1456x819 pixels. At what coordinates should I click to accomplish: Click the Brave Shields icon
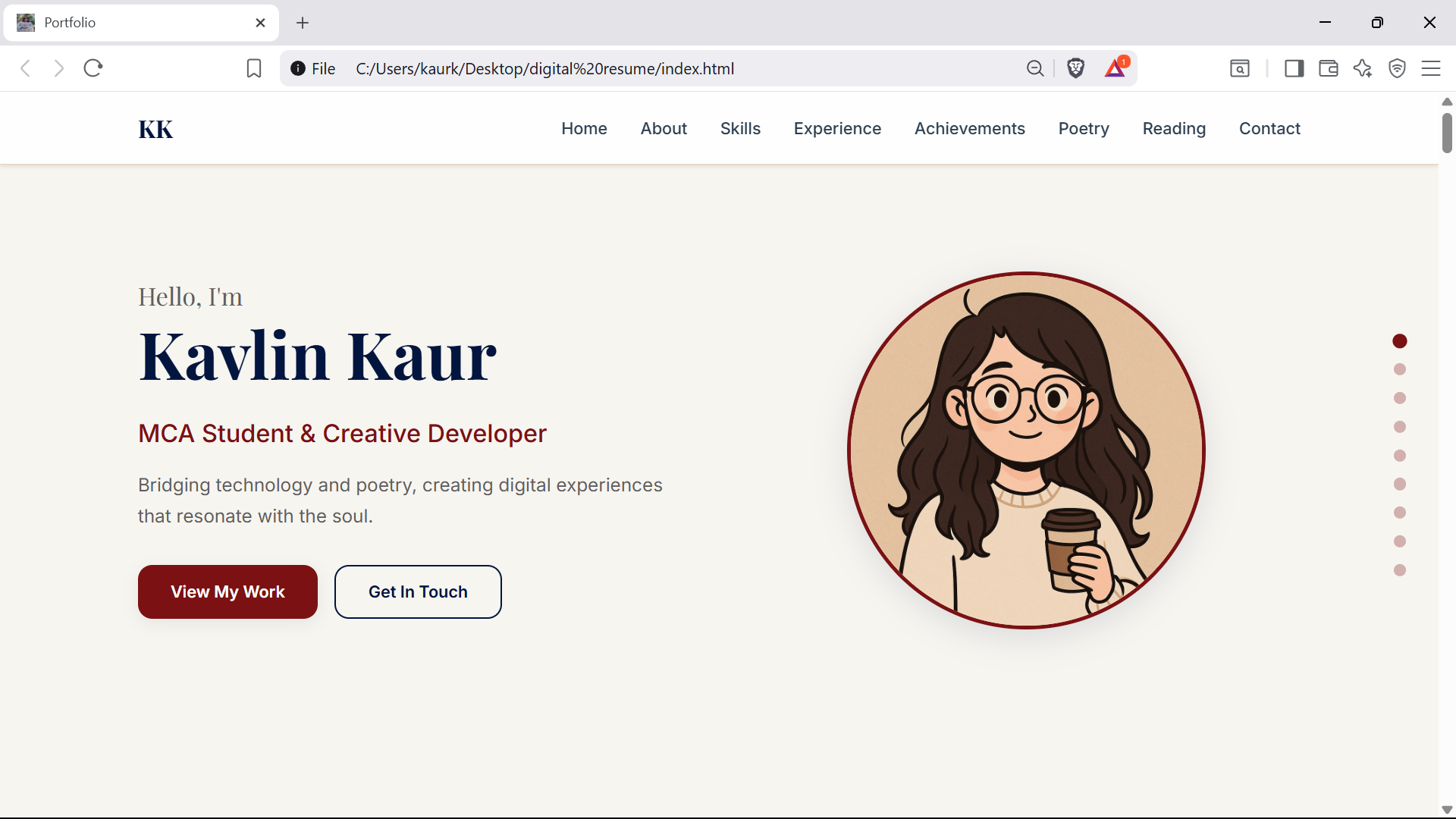click(1076, 68)
